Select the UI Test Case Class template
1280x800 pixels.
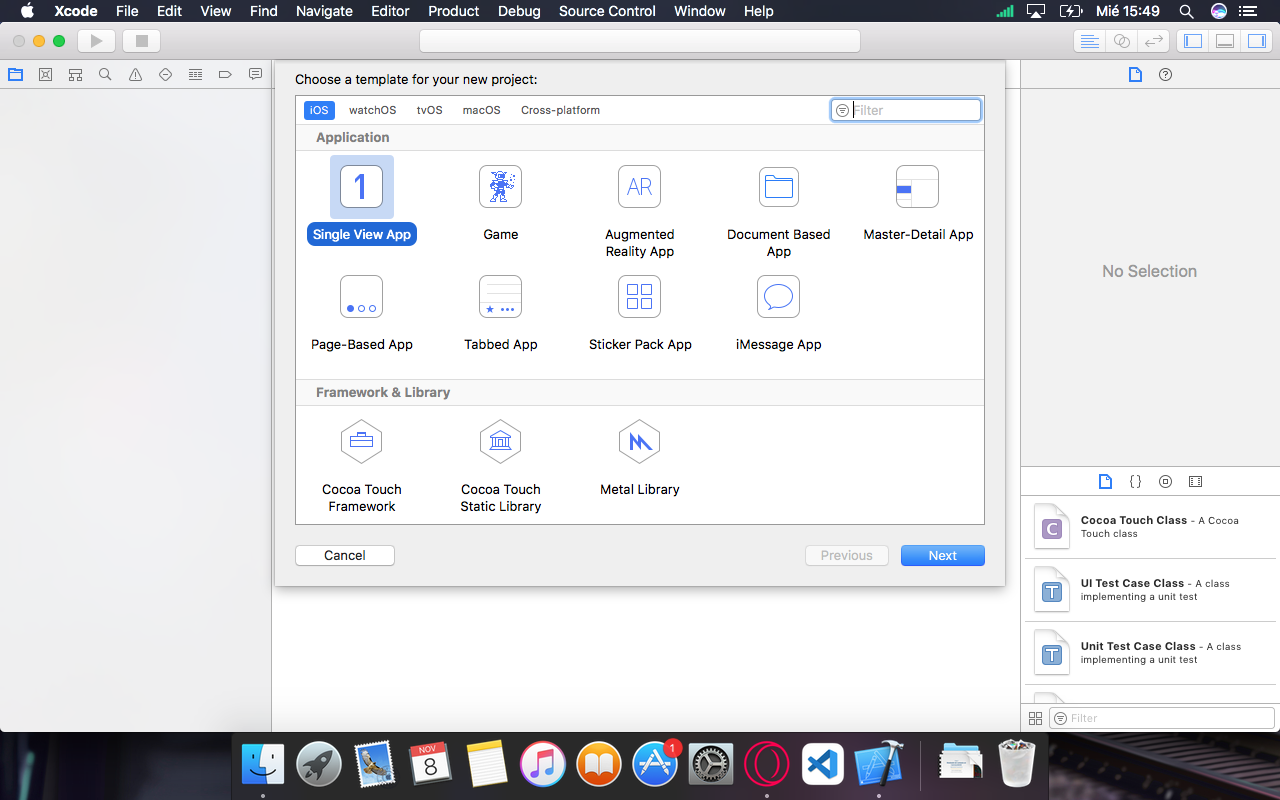(x=1149, y=590)
